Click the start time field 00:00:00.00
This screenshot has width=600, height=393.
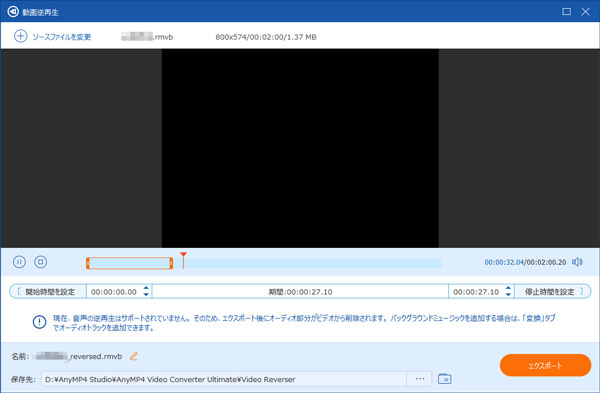pos(114,292)
